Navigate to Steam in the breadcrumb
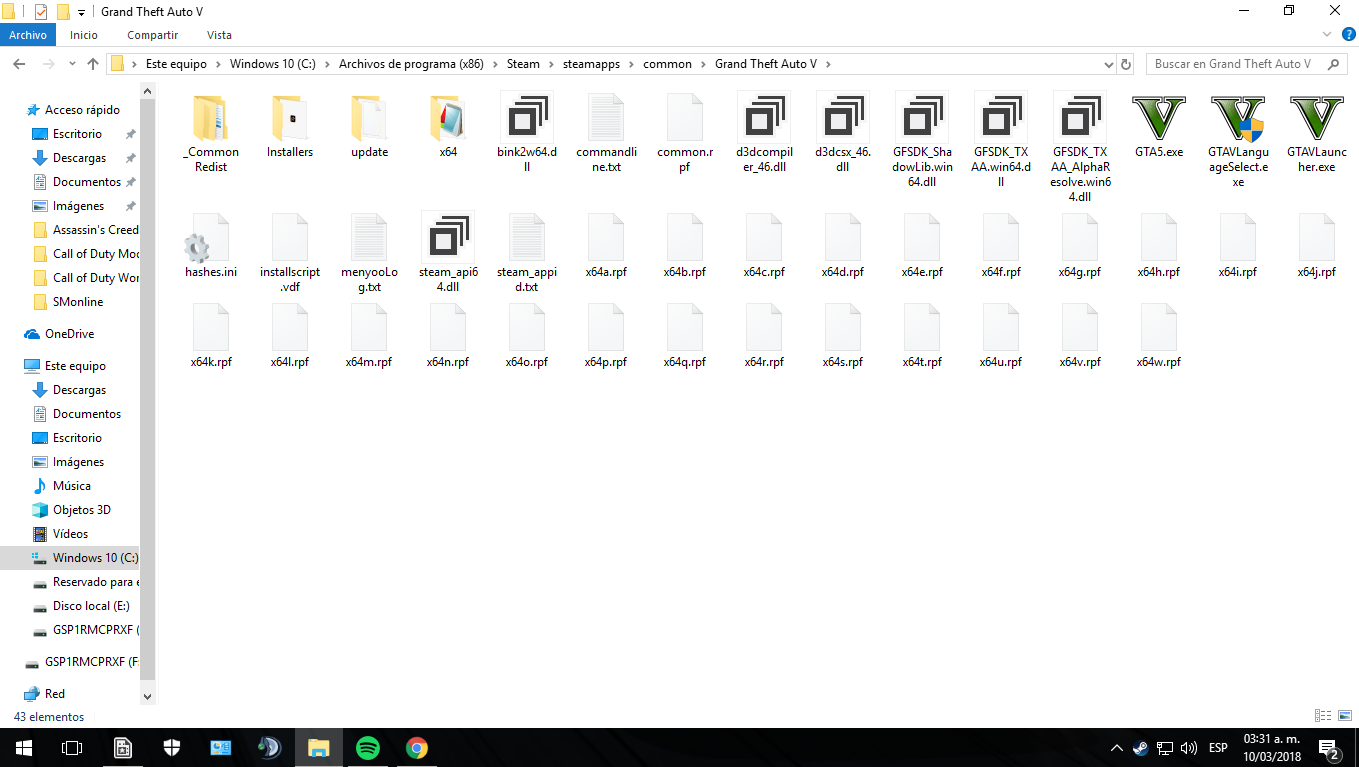 523,64
